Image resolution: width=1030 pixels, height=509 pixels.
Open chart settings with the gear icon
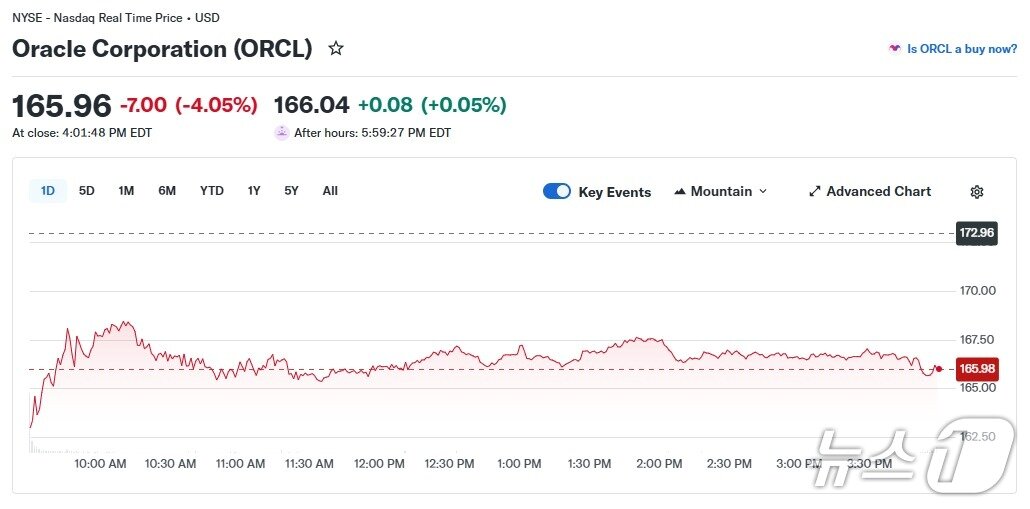coord(977,192)
